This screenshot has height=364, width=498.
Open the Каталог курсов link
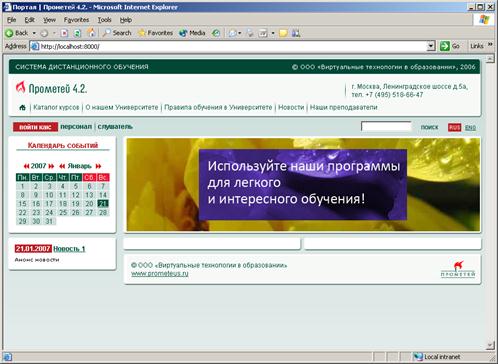[x=56, y=107]
